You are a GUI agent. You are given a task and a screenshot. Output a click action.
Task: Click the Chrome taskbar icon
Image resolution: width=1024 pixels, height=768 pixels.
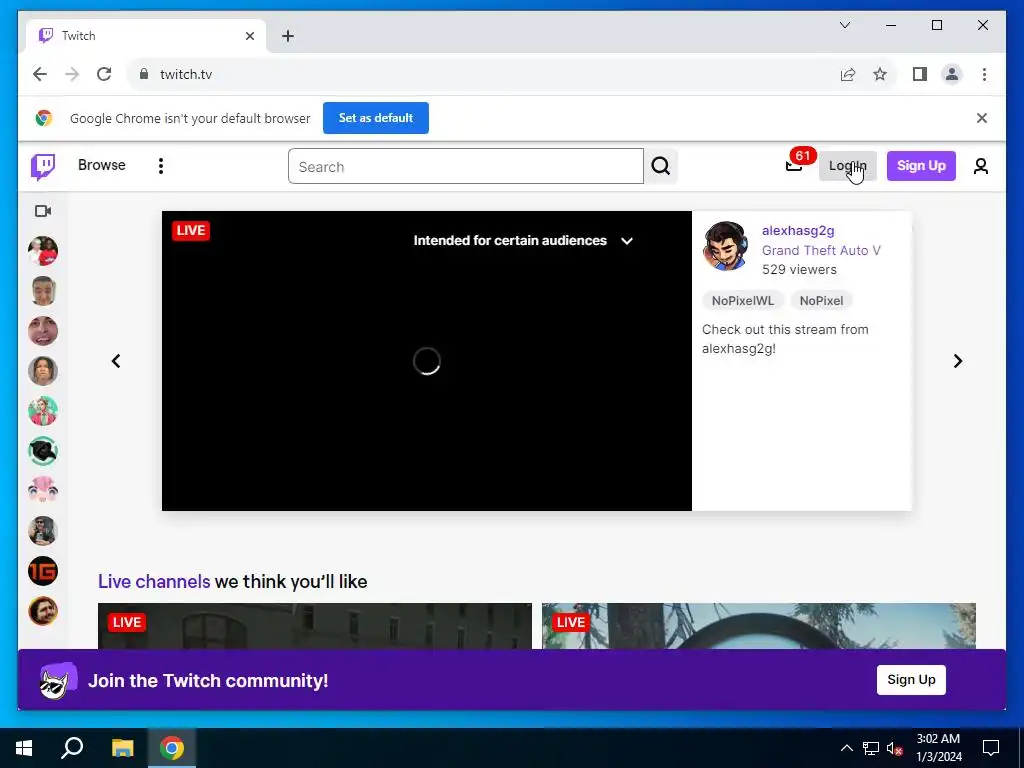pyautogui.click(x=172, y=748)
